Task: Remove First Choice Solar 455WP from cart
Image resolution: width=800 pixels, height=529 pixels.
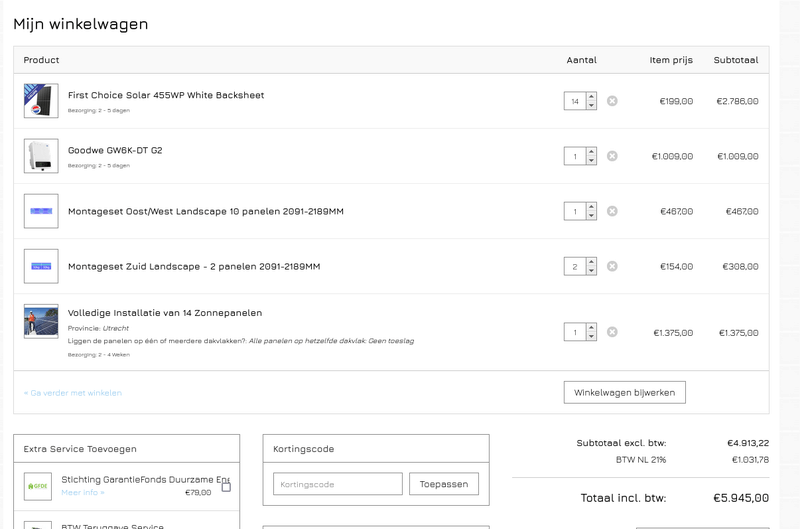Action: tap(612, 101)
